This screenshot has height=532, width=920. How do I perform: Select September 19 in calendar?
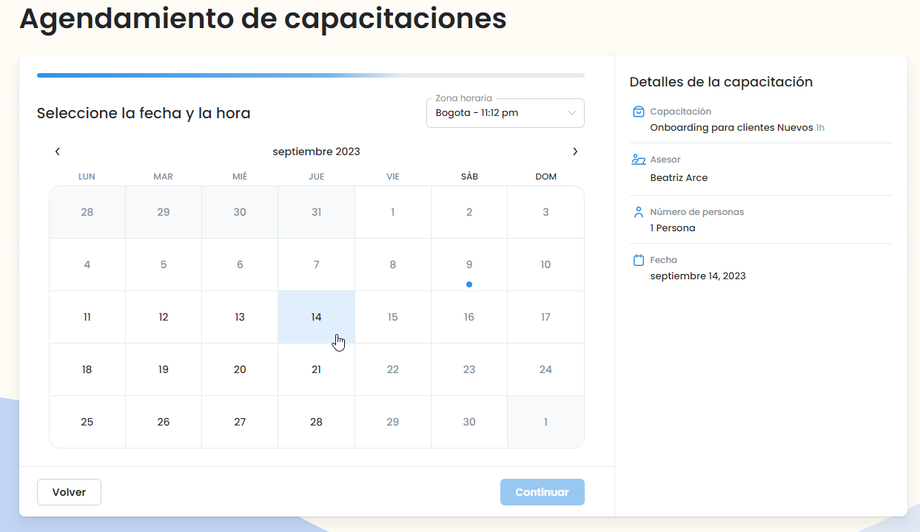(163, 370)
